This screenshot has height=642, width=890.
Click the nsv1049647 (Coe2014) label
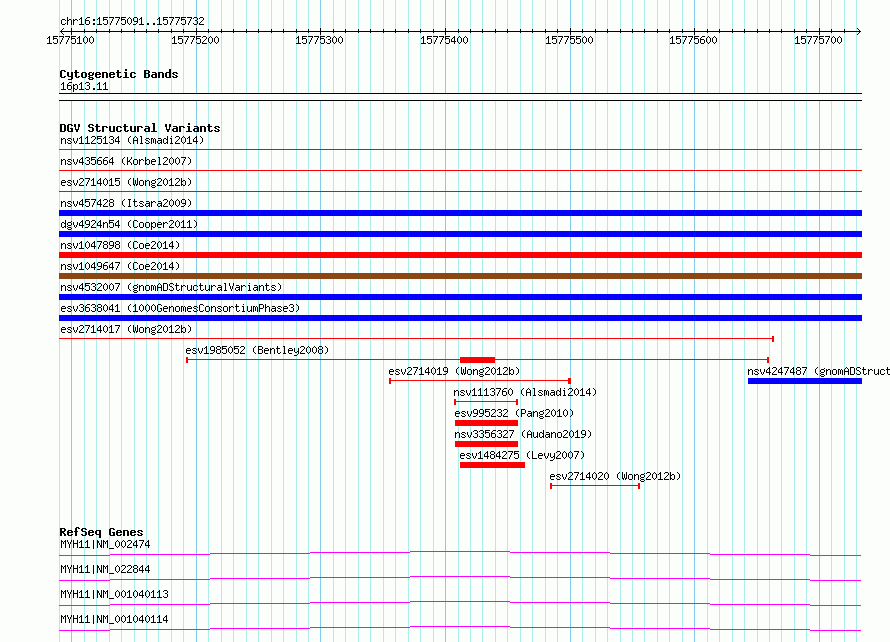point(120,266)
